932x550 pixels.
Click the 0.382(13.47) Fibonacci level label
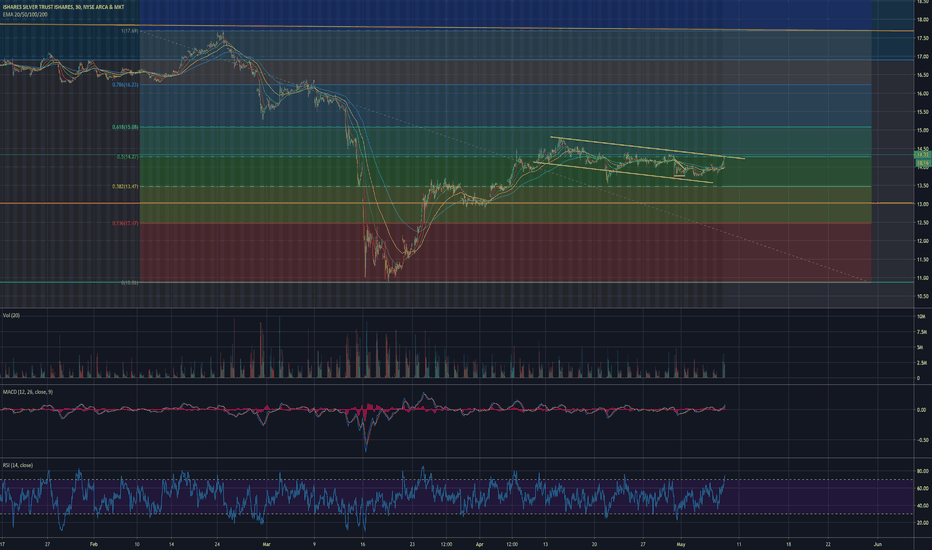coord(125,186)
